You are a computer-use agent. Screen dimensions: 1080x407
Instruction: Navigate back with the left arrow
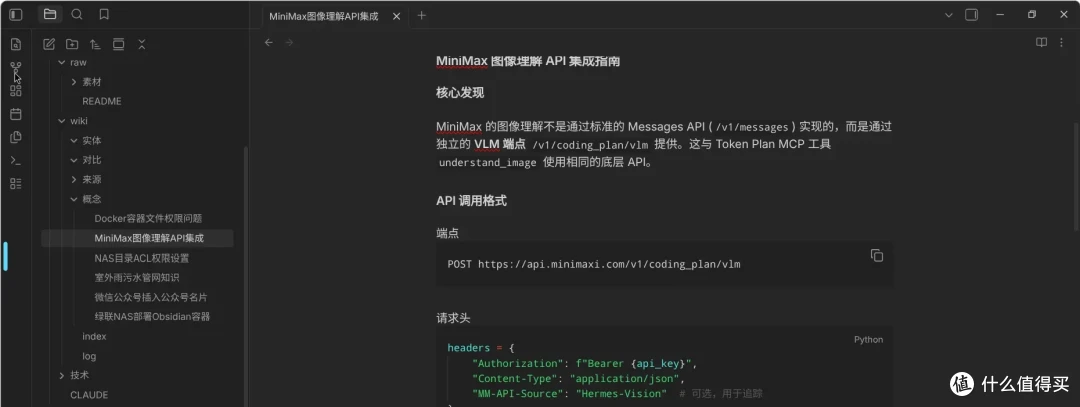coord(269,43)
